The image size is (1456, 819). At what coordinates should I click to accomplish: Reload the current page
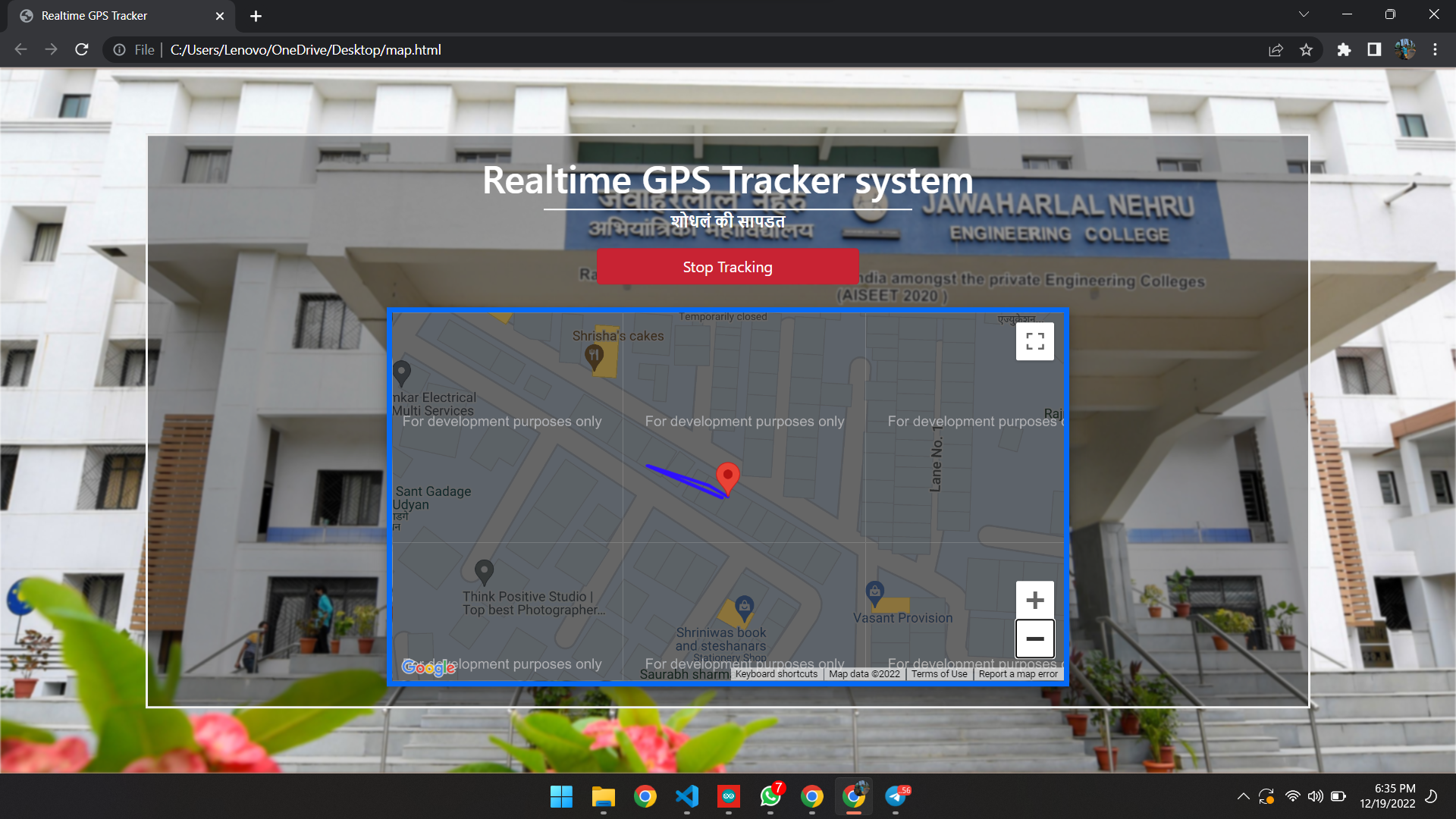[82, 49]
